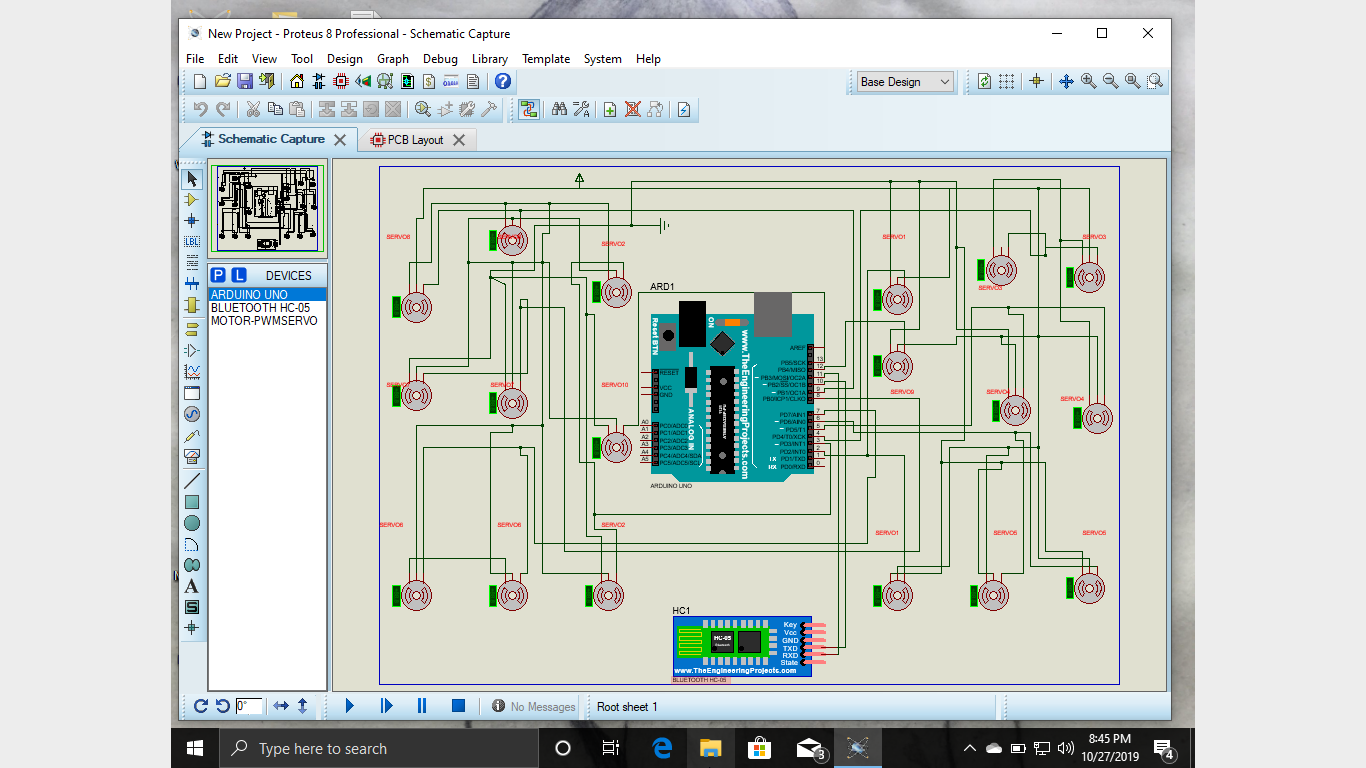Select BLUETOOTH HC-05 in devices list

pos(267,308)
